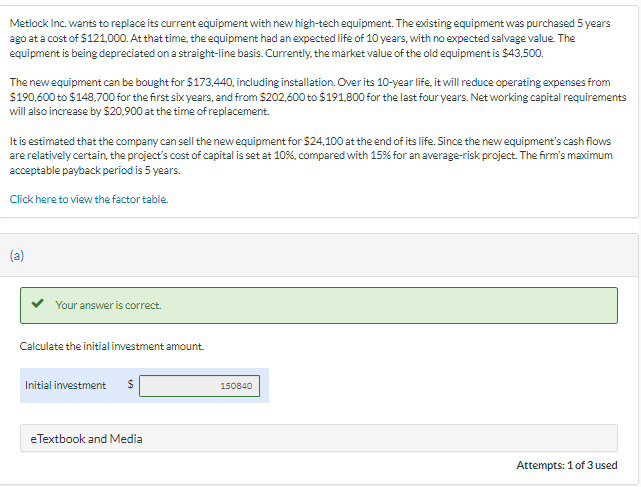
Task: Click the '(a)' section header
Action: 17,256
